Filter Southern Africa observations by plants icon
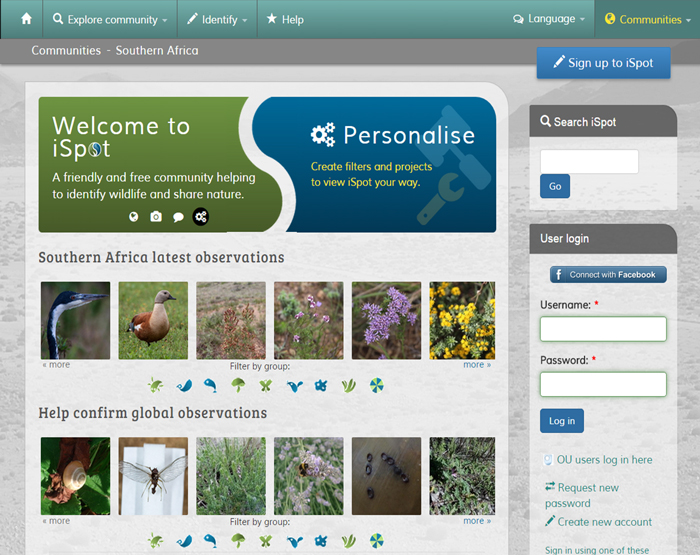This screenshot has width=700, height=555. pos(349,385)
